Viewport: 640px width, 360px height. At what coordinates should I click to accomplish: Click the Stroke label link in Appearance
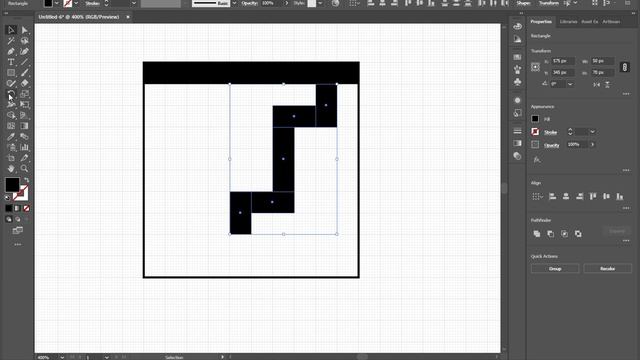(x=550, y=132)
